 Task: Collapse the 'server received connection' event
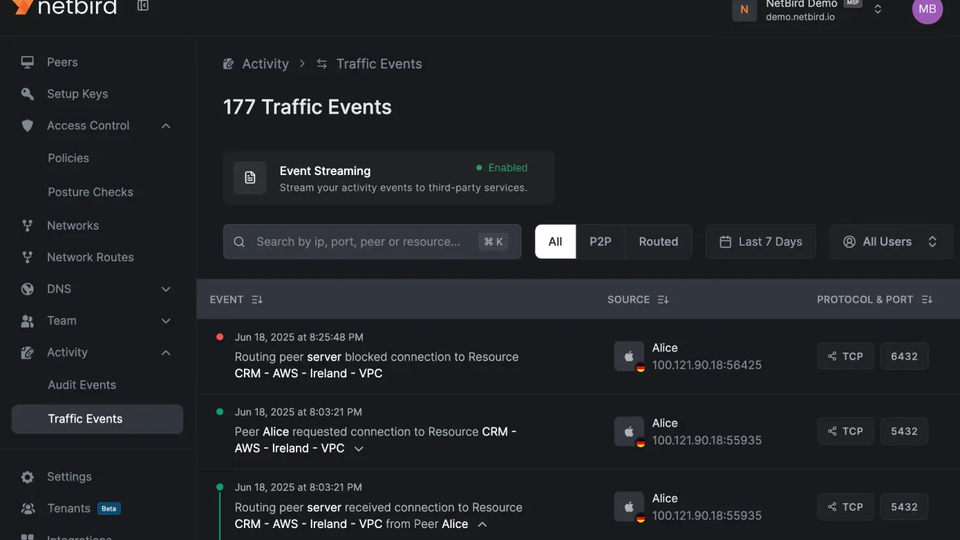click(482, 525)
